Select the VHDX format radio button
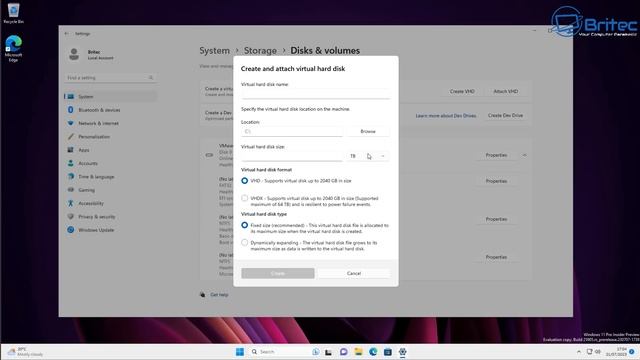The height and width of the screenshot is (360, 640). pos(244,198)
